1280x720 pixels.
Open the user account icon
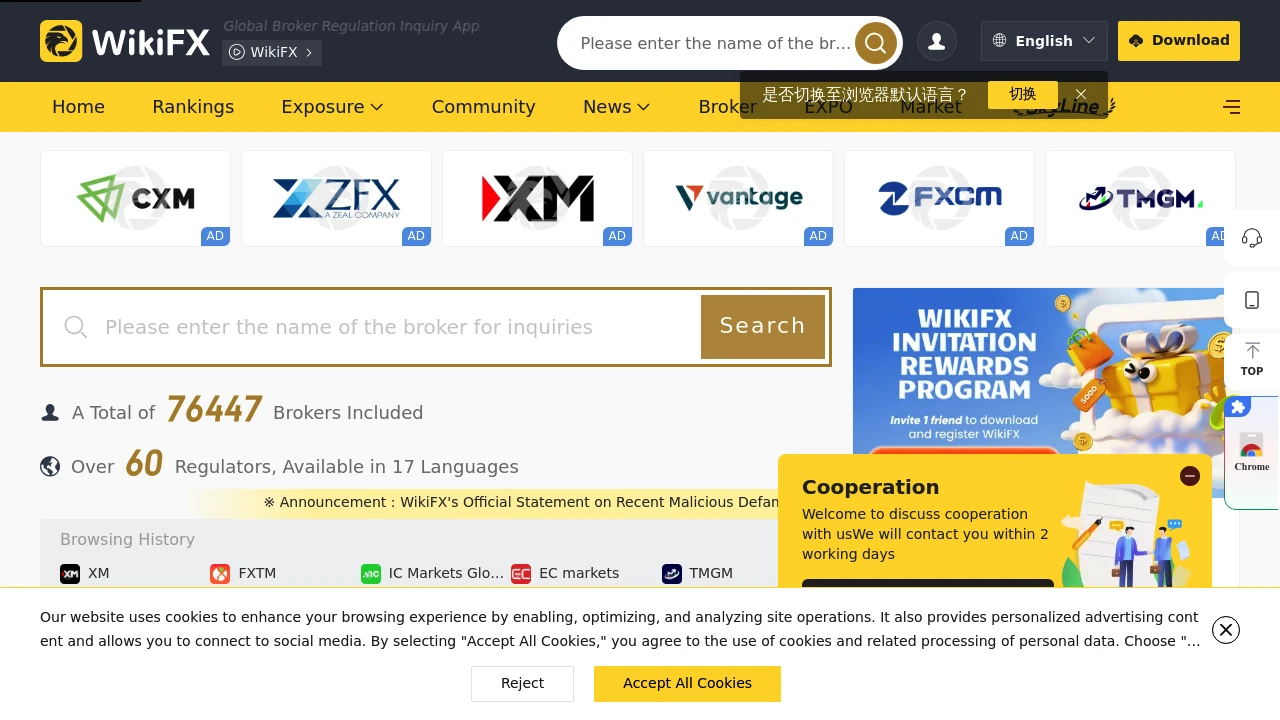point(937,41)
